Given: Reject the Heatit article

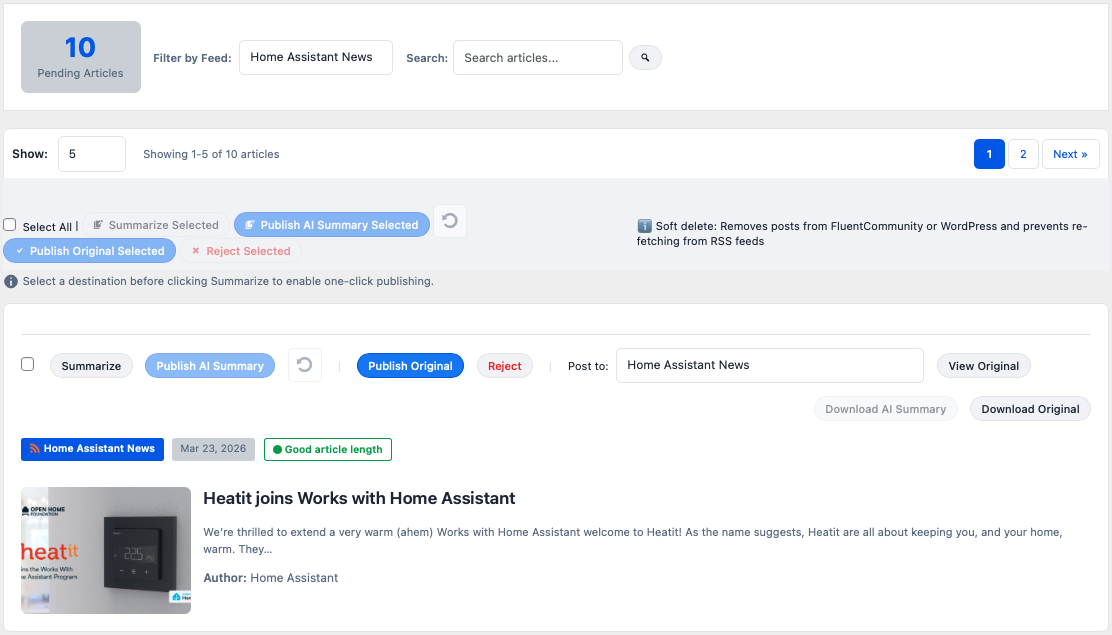Looking at the screenshot, I should [504, 366].
